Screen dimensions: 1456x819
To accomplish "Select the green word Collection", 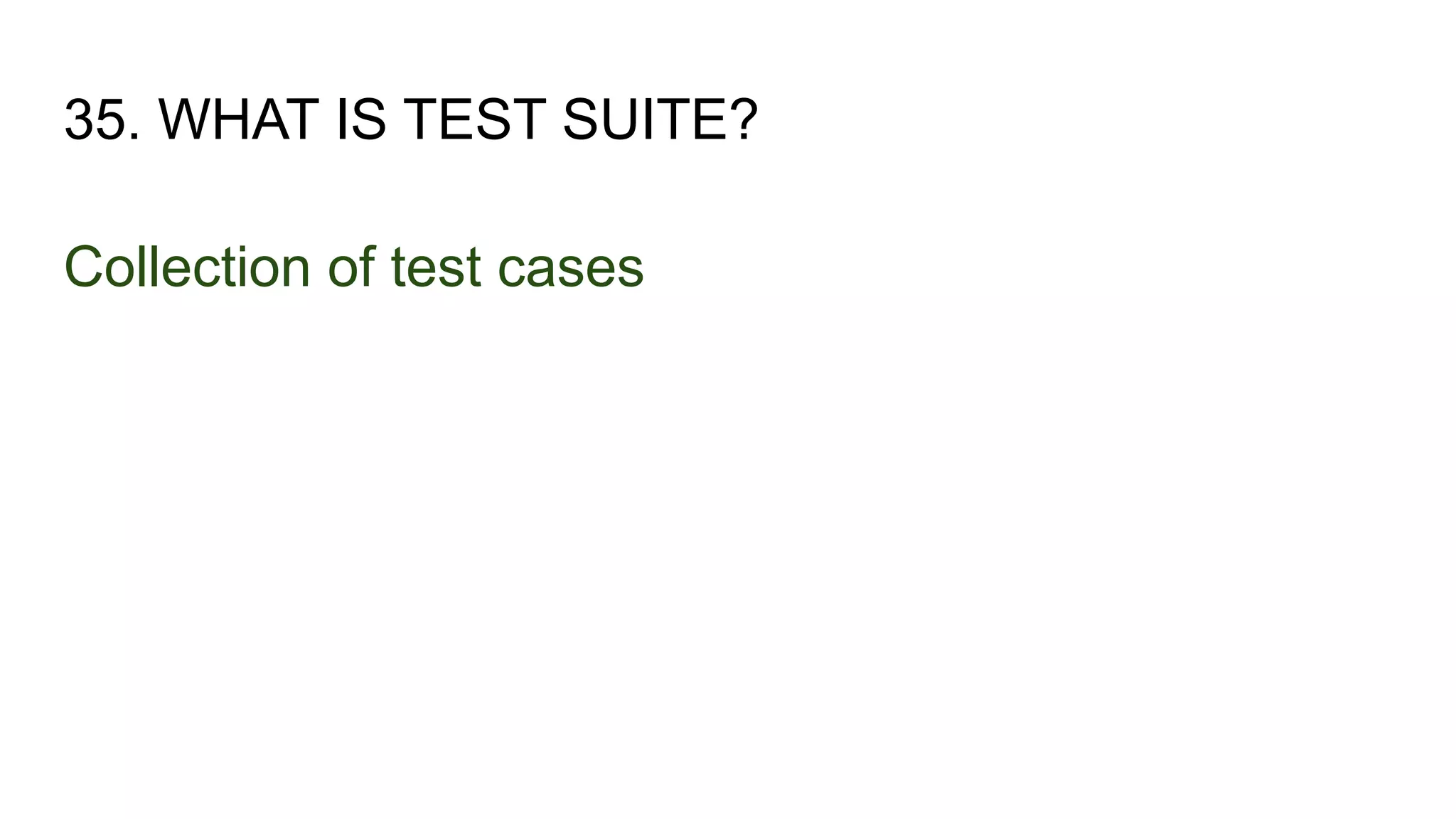I will (187, 267).
